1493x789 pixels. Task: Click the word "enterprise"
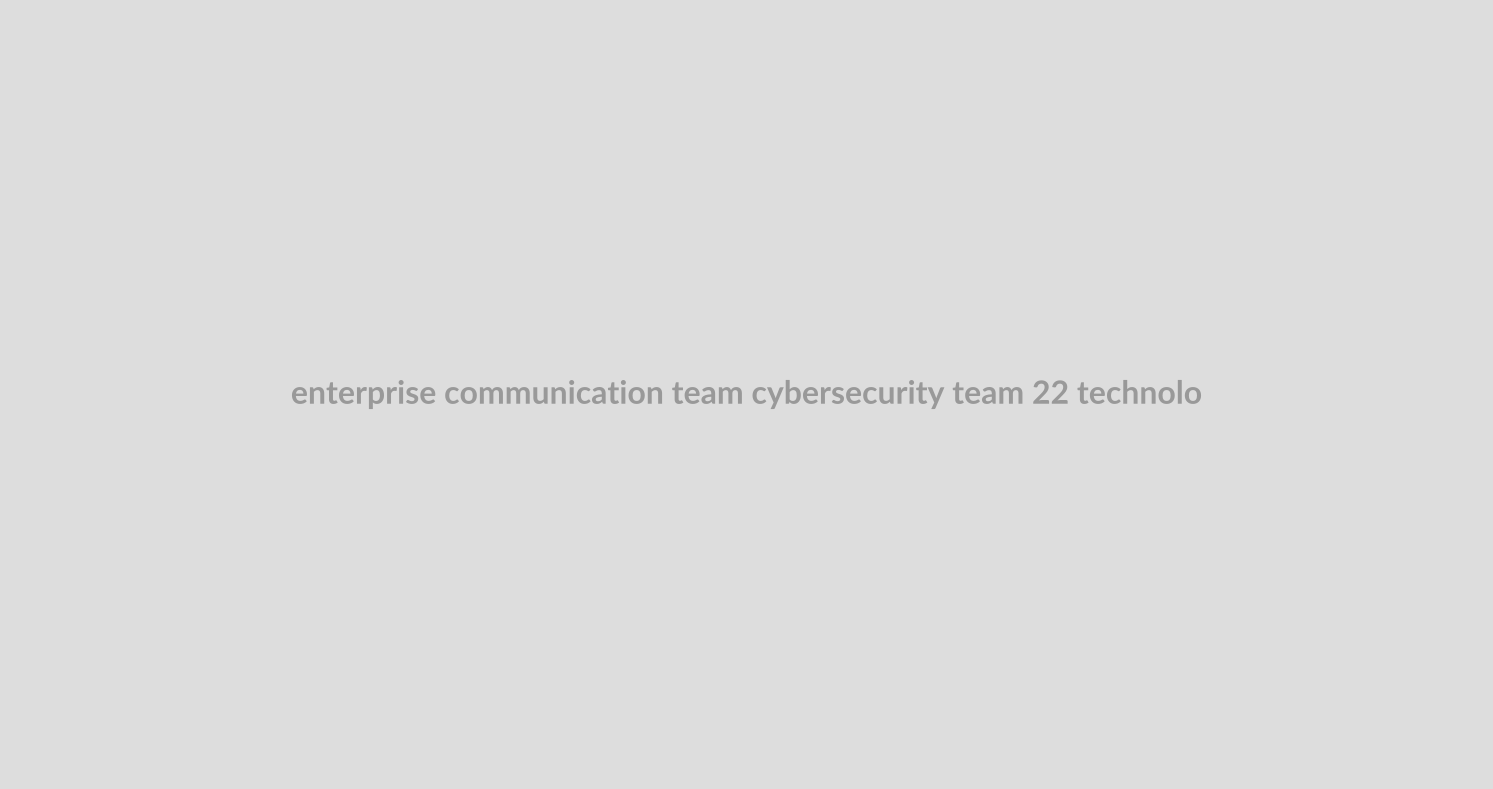pos(363,393)
